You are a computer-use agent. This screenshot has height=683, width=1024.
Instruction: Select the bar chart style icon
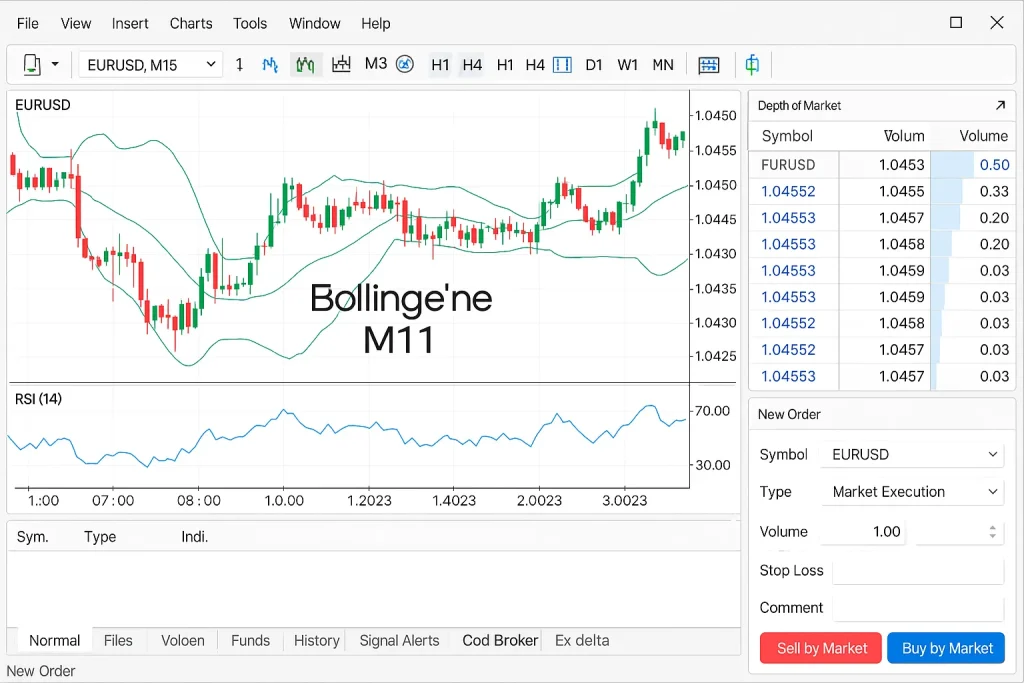tap(341, 64)
